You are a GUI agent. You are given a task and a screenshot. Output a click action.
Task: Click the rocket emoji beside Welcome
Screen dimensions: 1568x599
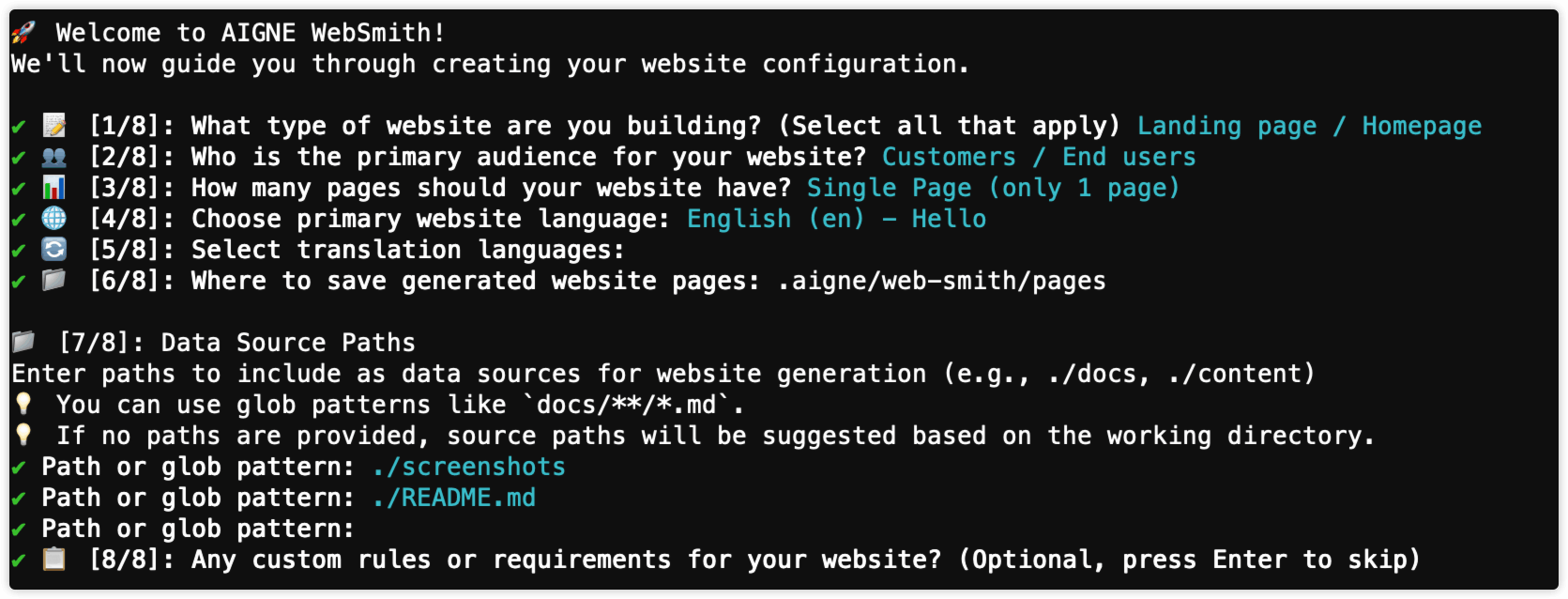click(23, 33)
